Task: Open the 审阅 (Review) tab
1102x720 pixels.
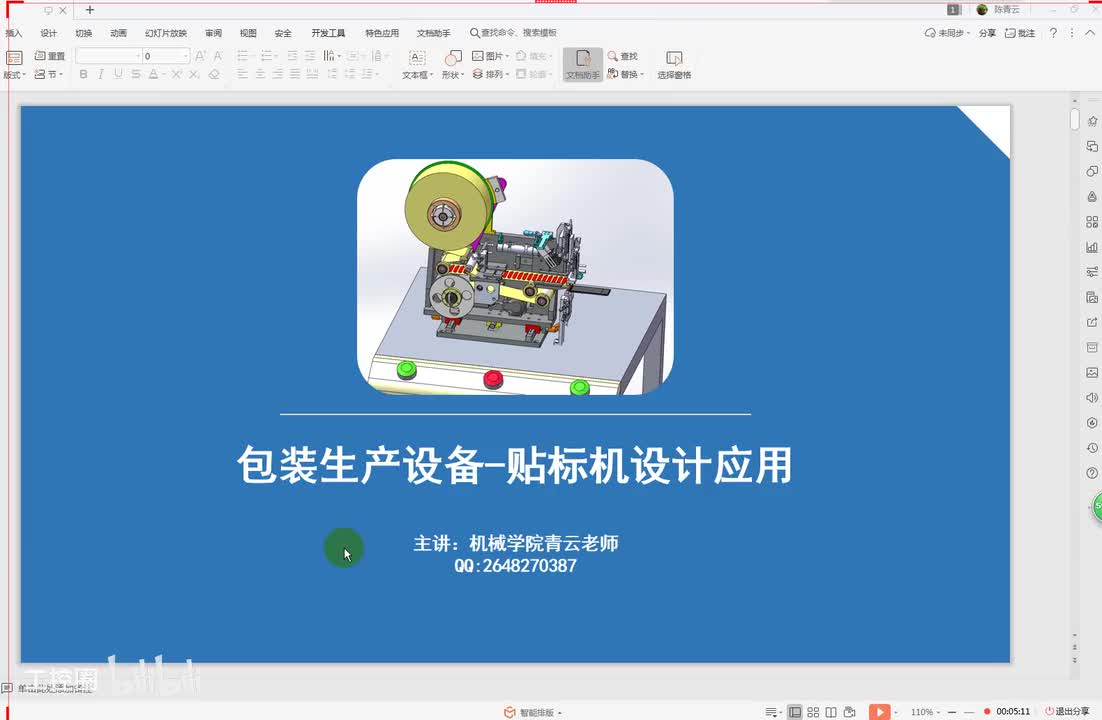Action: point(214,33)
